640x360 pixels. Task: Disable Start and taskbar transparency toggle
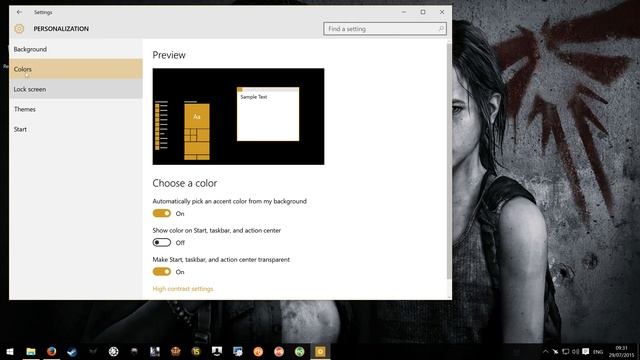click(162, 271)
